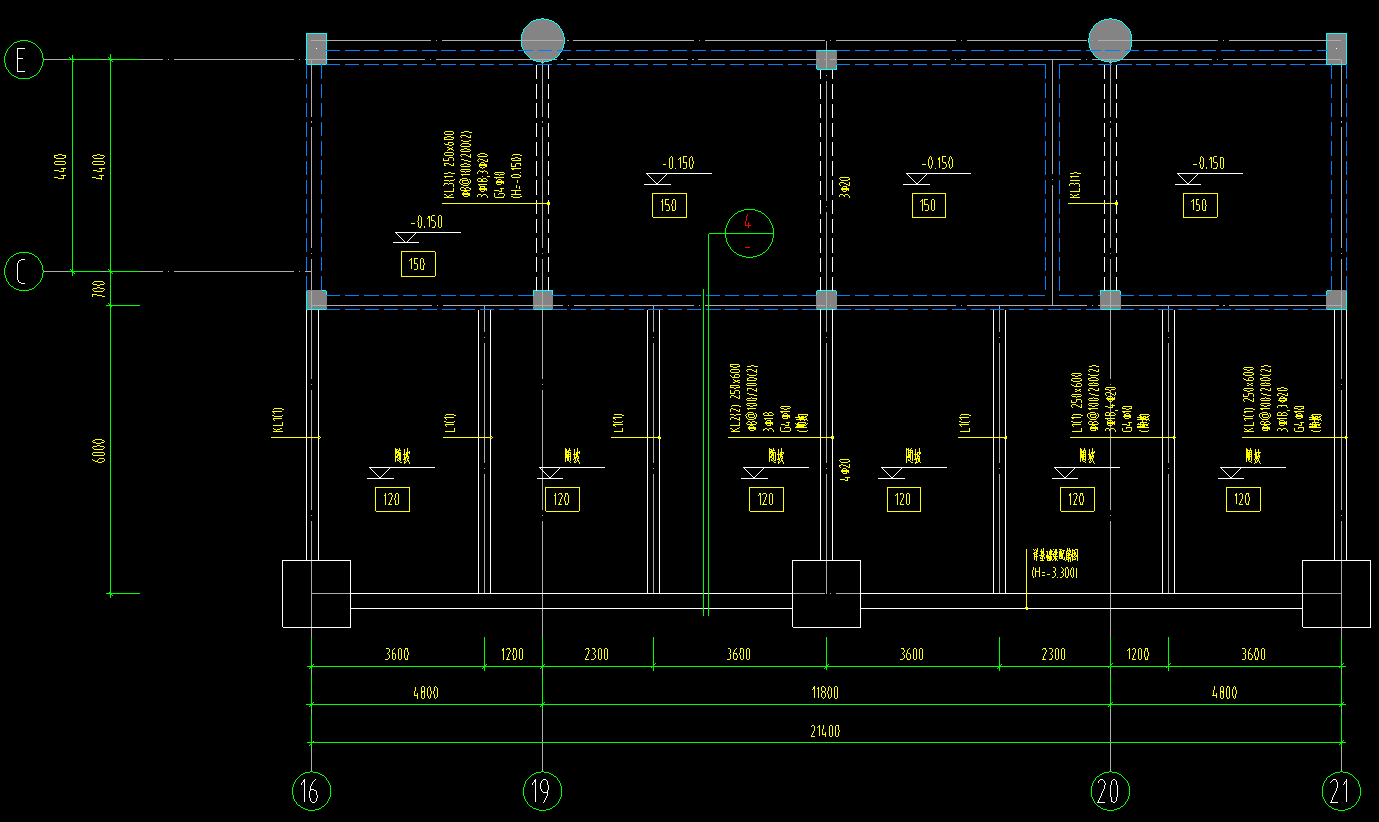This screenshot has width=1379, height=822.
Task: Select the 1200 dimension just right of axis 20
Action: (x=1138, y=655)
